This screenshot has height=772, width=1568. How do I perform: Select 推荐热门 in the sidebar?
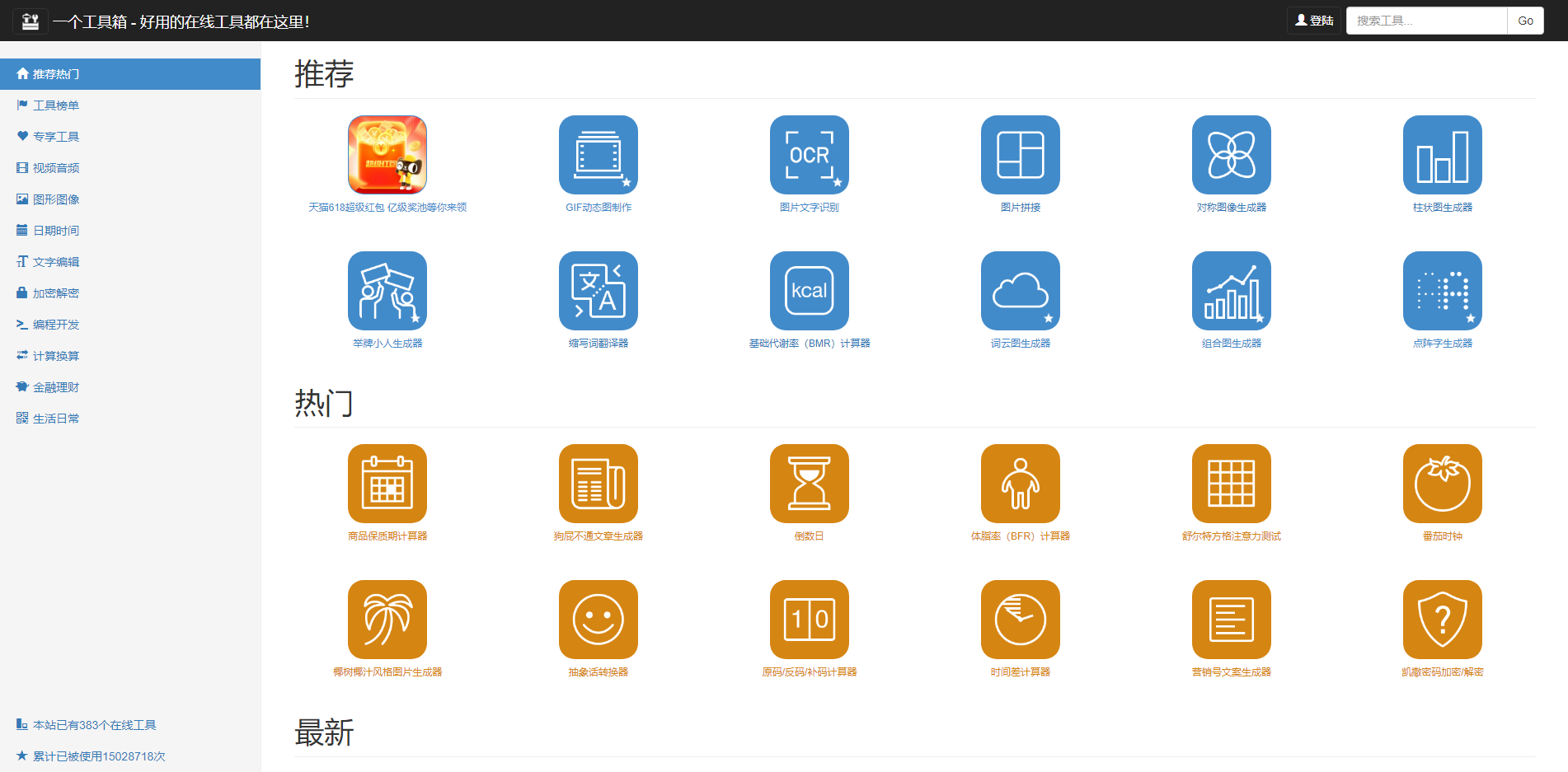click(x=56, y=74)
